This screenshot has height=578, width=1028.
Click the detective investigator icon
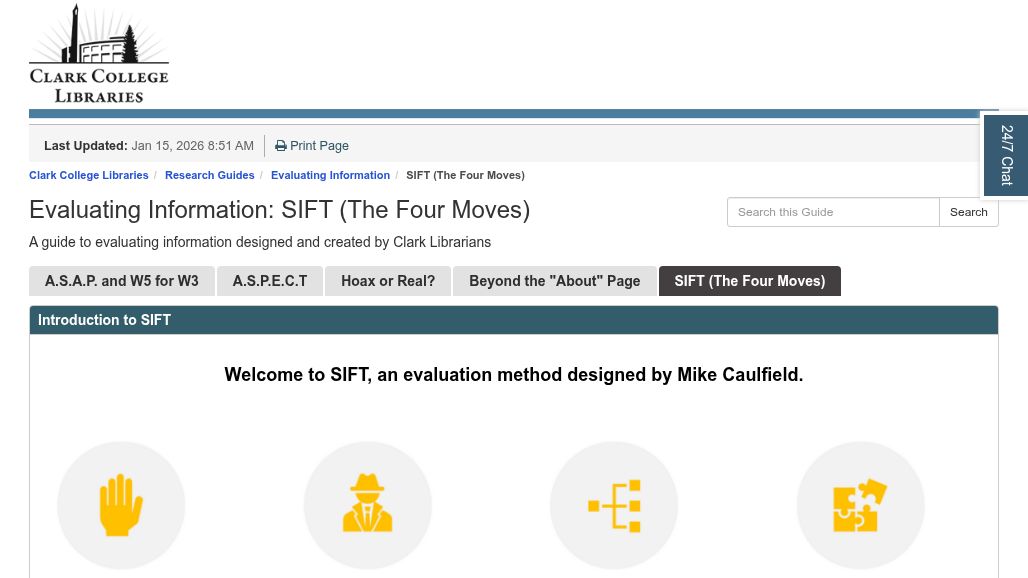[368, 505]
